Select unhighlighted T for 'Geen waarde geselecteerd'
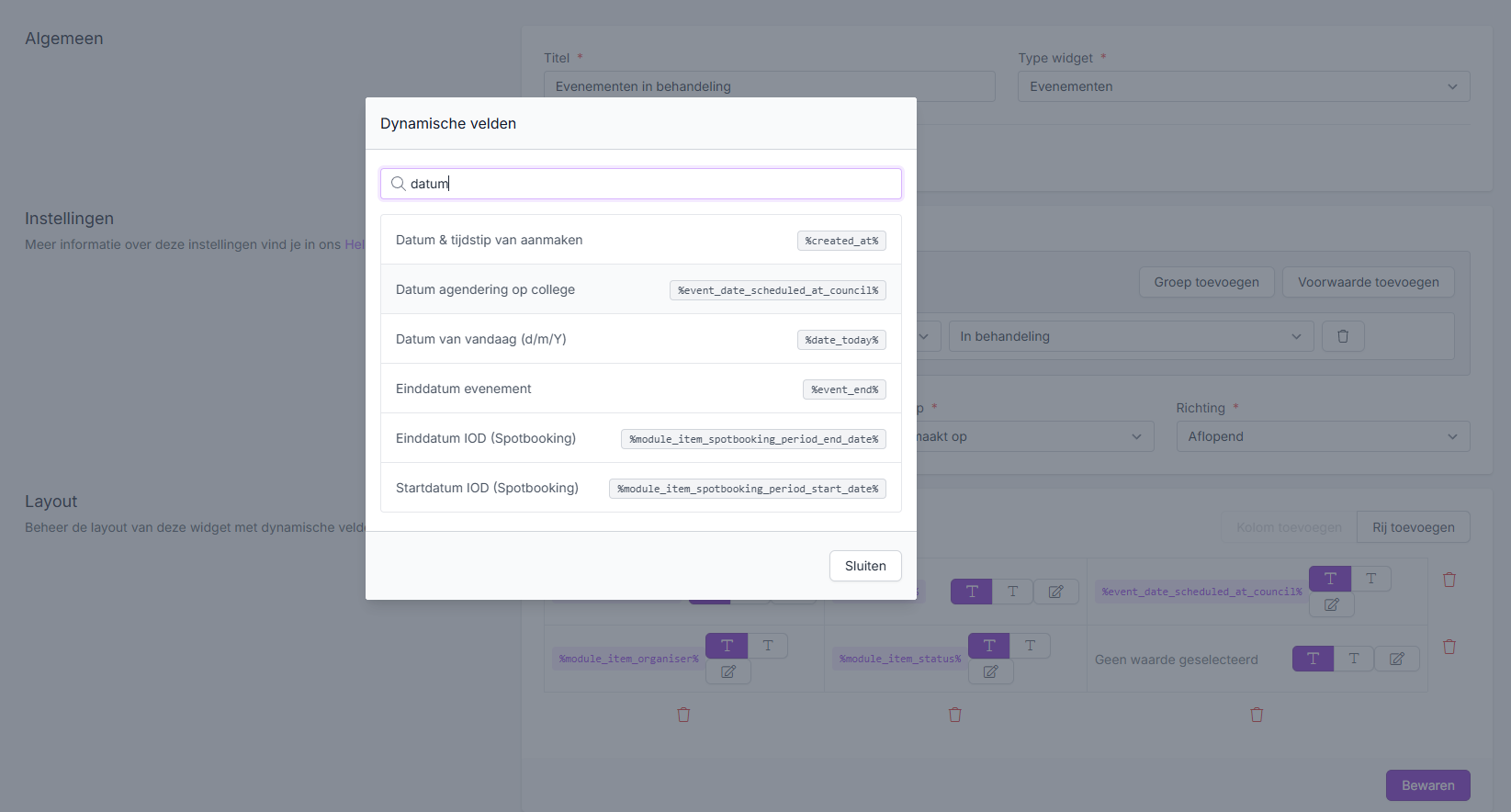 1353,659
